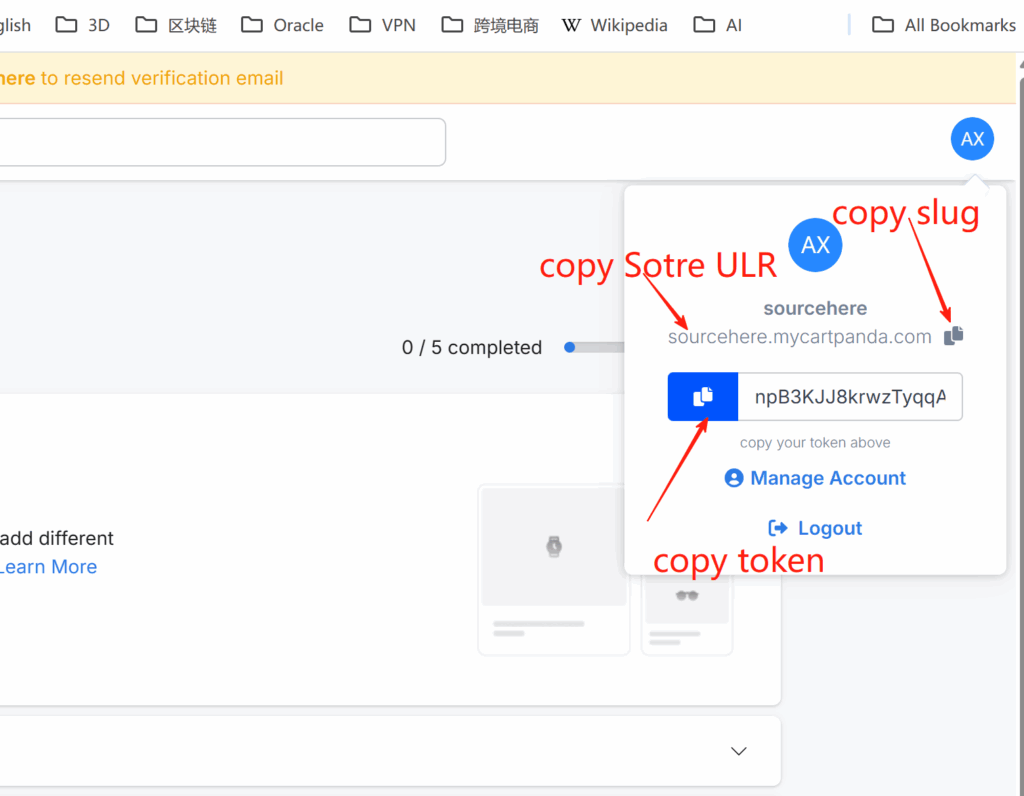Click the blue copy token button
1024x796 pixels.
point(703,396)
